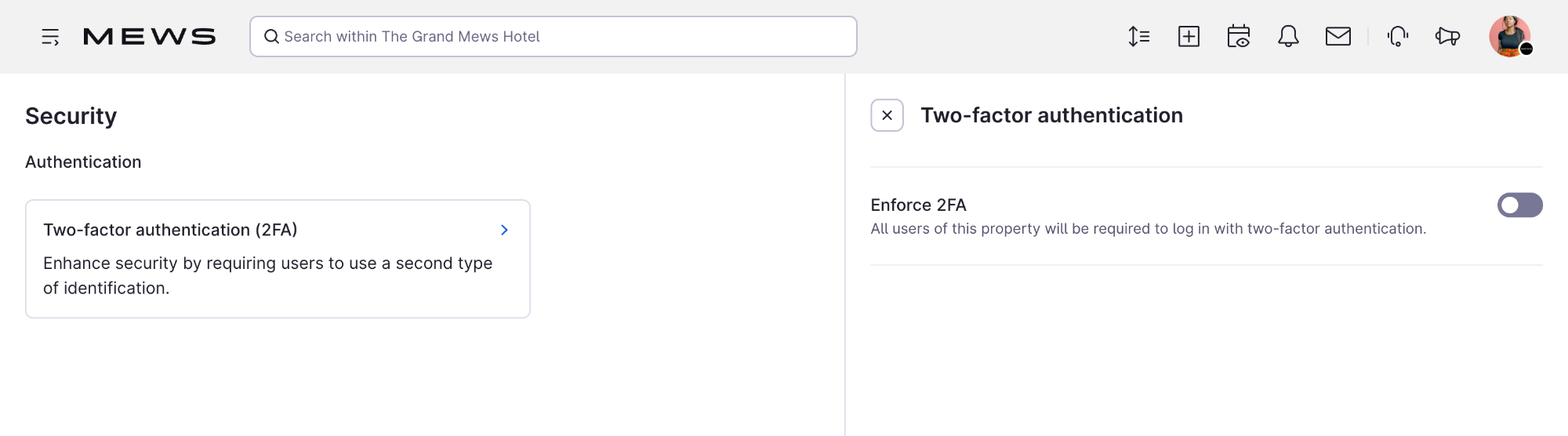The image size is (1568, 436).
Task: Open the line spacing list icon
Action: pos(1138,37)
